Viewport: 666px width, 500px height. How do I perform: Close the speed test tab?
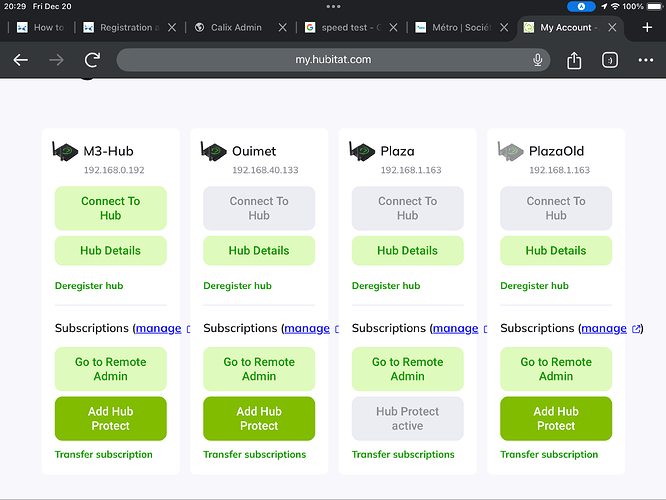[393, 28]
